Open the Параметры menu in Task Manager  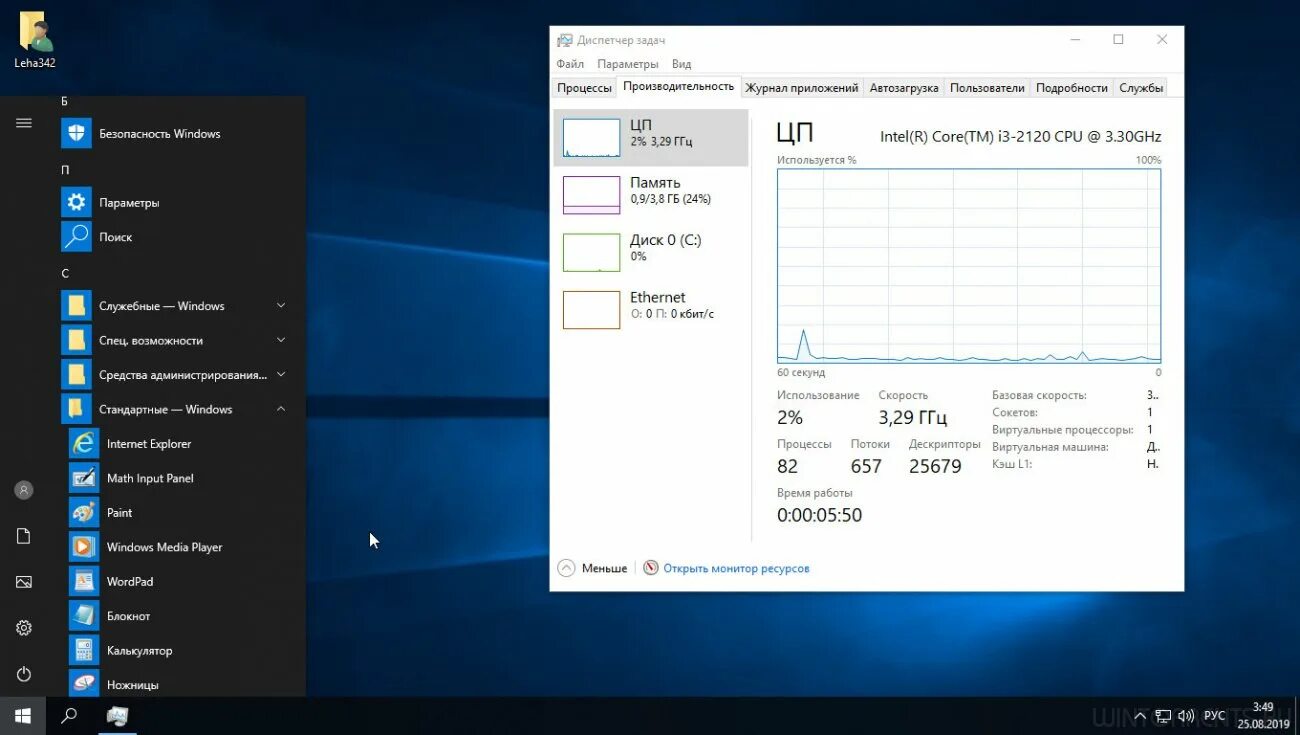click(628, 64)
